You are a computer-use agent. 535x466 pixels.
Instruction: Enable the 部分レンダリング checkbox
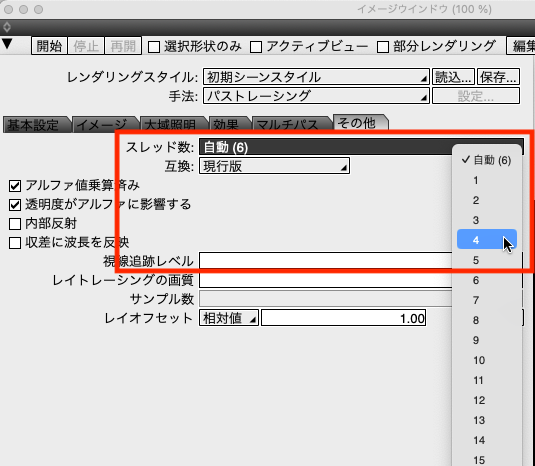[382, 47]
